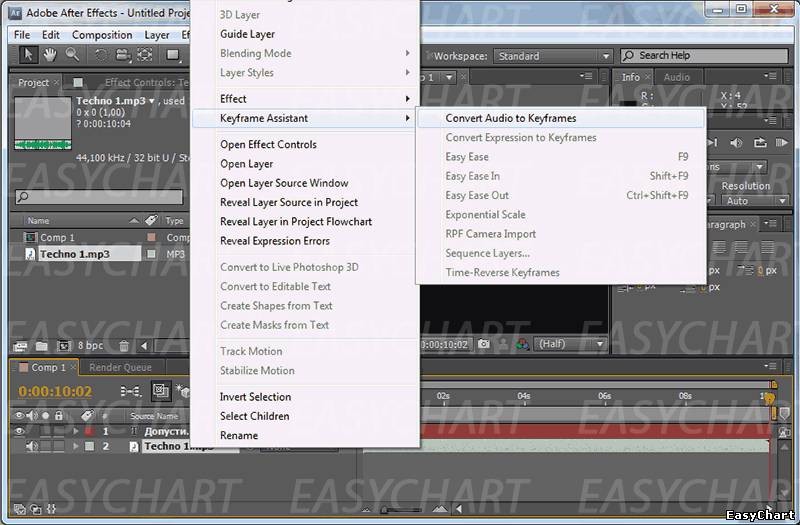The image size is (800, 525).
Task: Select the Hand tool
Action: [49, 55]
